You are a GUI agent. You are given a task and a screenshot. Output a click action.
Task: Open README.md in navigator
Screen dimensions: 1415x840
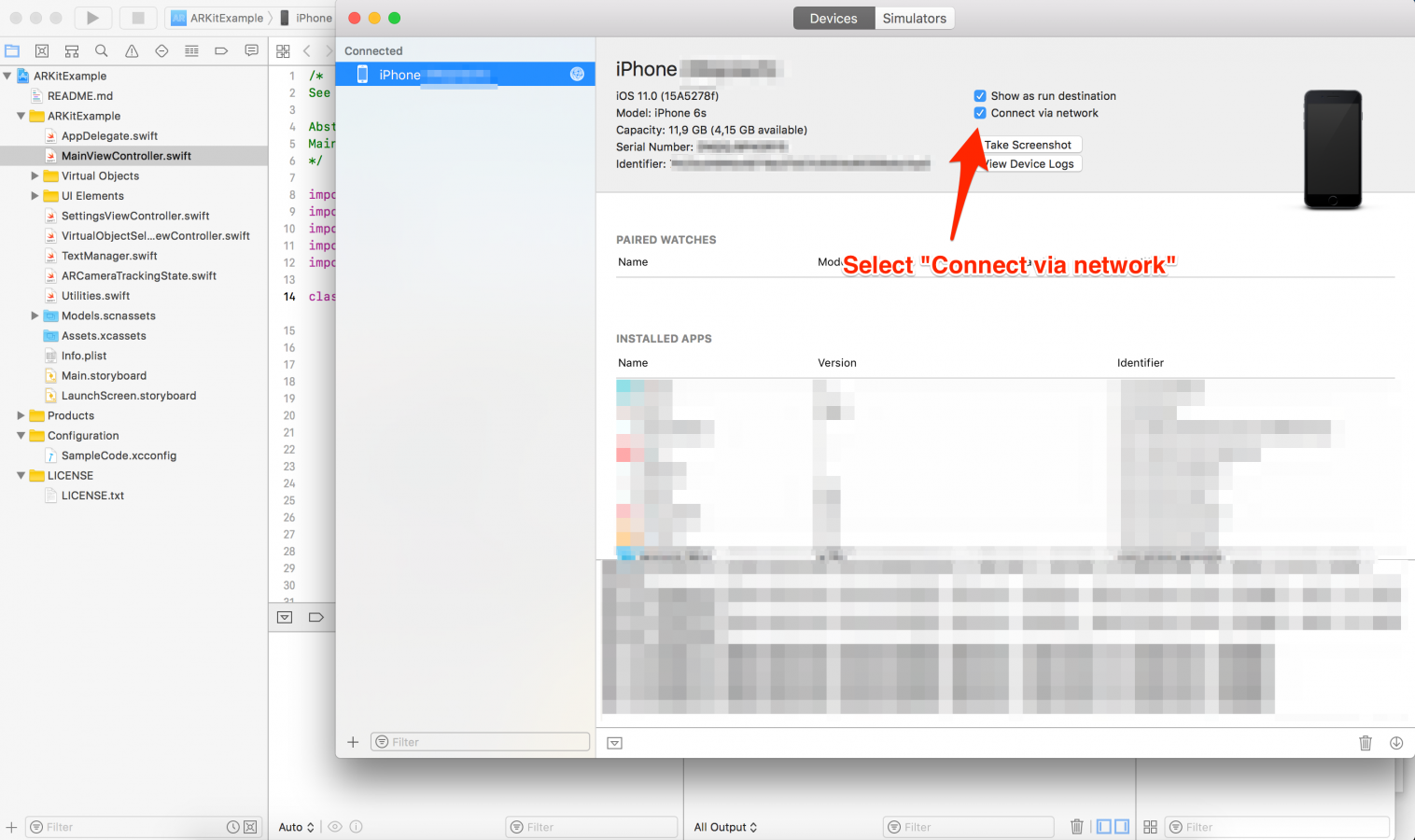point(80,95)
